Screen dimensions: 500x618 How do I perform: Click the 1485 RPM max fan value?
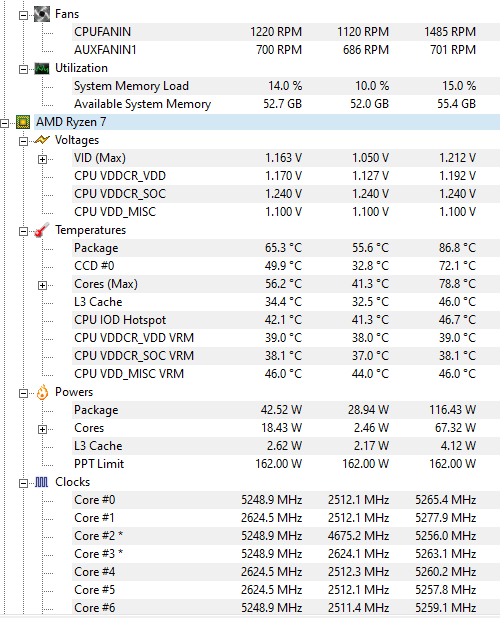coord(450,32)
